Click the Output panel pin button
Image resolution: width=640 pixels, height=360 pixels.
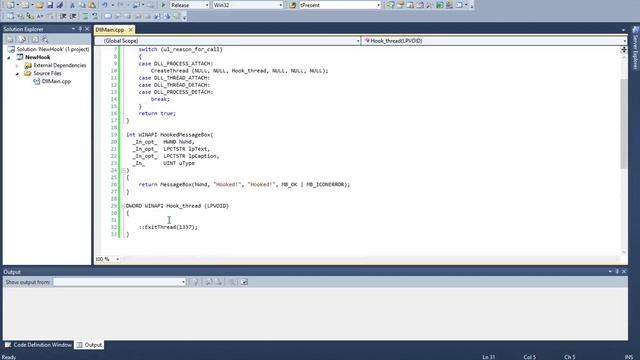click(617, 271)
